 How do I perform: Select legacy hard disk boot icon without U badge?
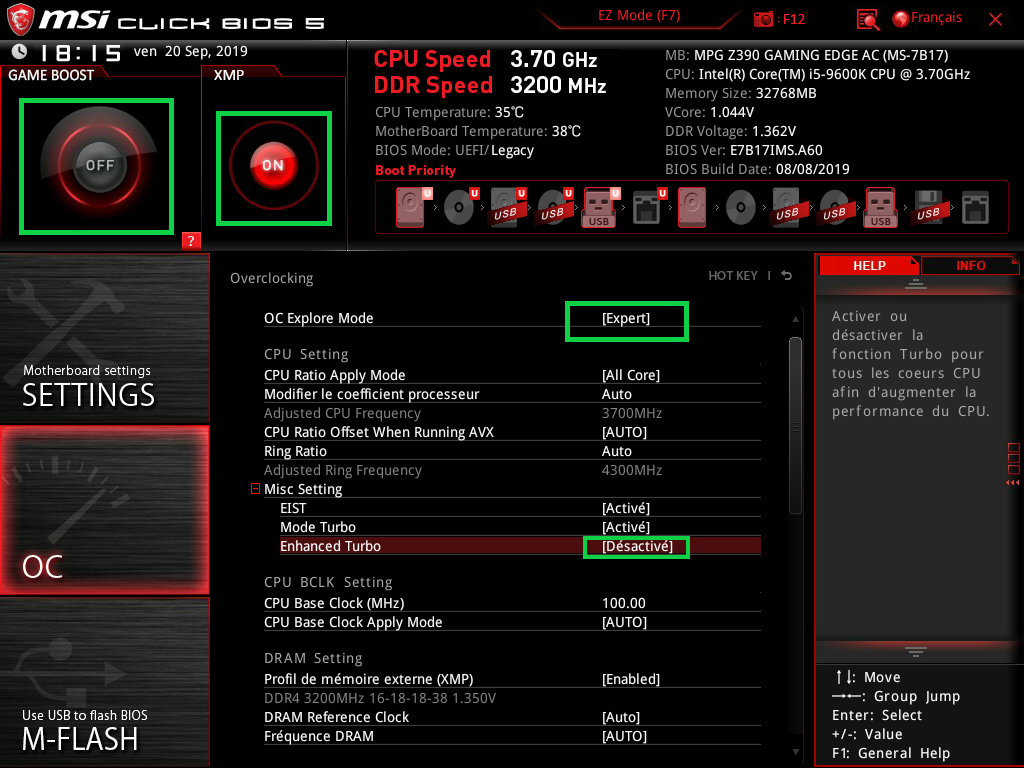pos(692,208)
